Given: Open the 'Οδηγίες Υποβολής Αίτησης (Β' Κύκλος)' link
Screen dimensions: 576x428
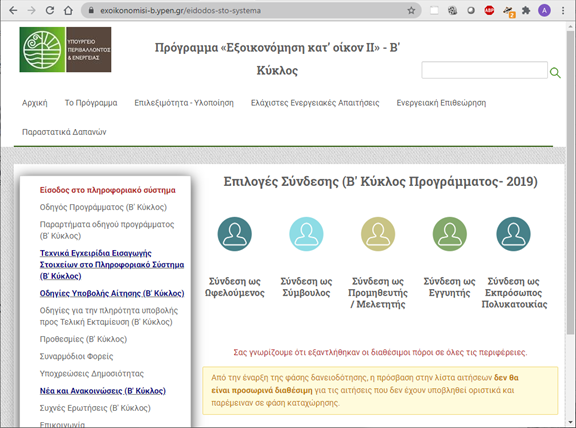Looking at the screenshot, I should (x=112, y=294).
